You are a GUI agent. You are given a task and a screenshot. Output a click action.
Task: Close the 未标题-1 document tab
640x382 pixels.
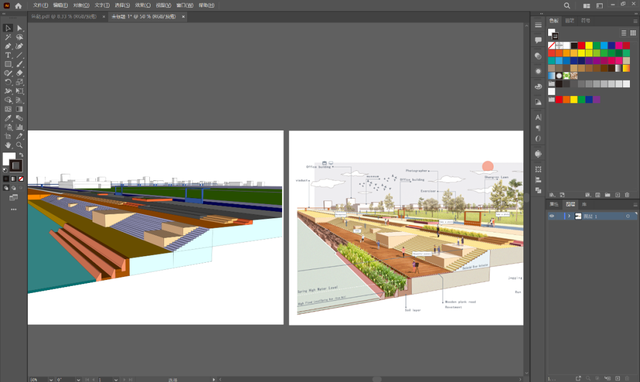tap(183, 16)
